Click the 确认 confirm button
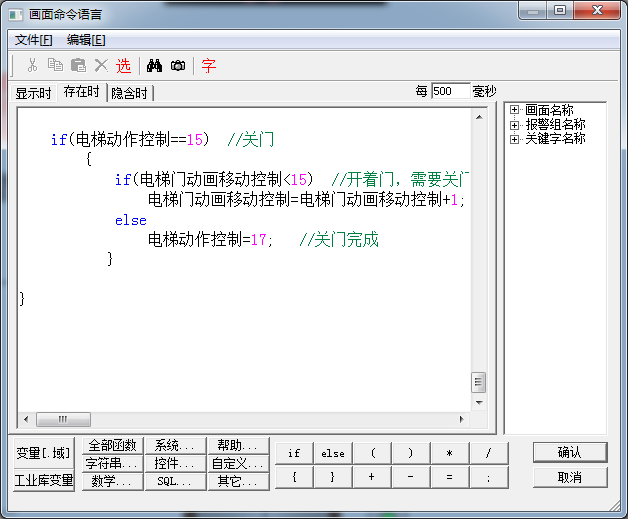Screen dimensions: 628x519 click(570, 453)
